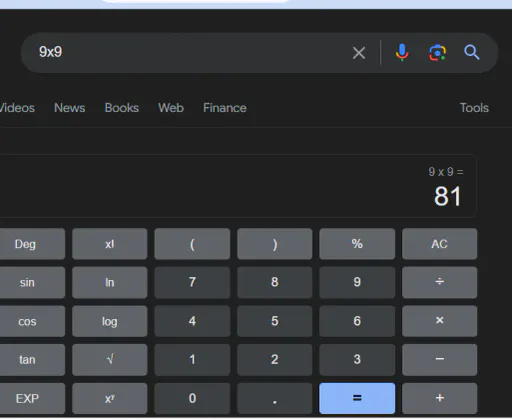Click the tan function key
The image size is (512, 419).
(x=32, y=360)
